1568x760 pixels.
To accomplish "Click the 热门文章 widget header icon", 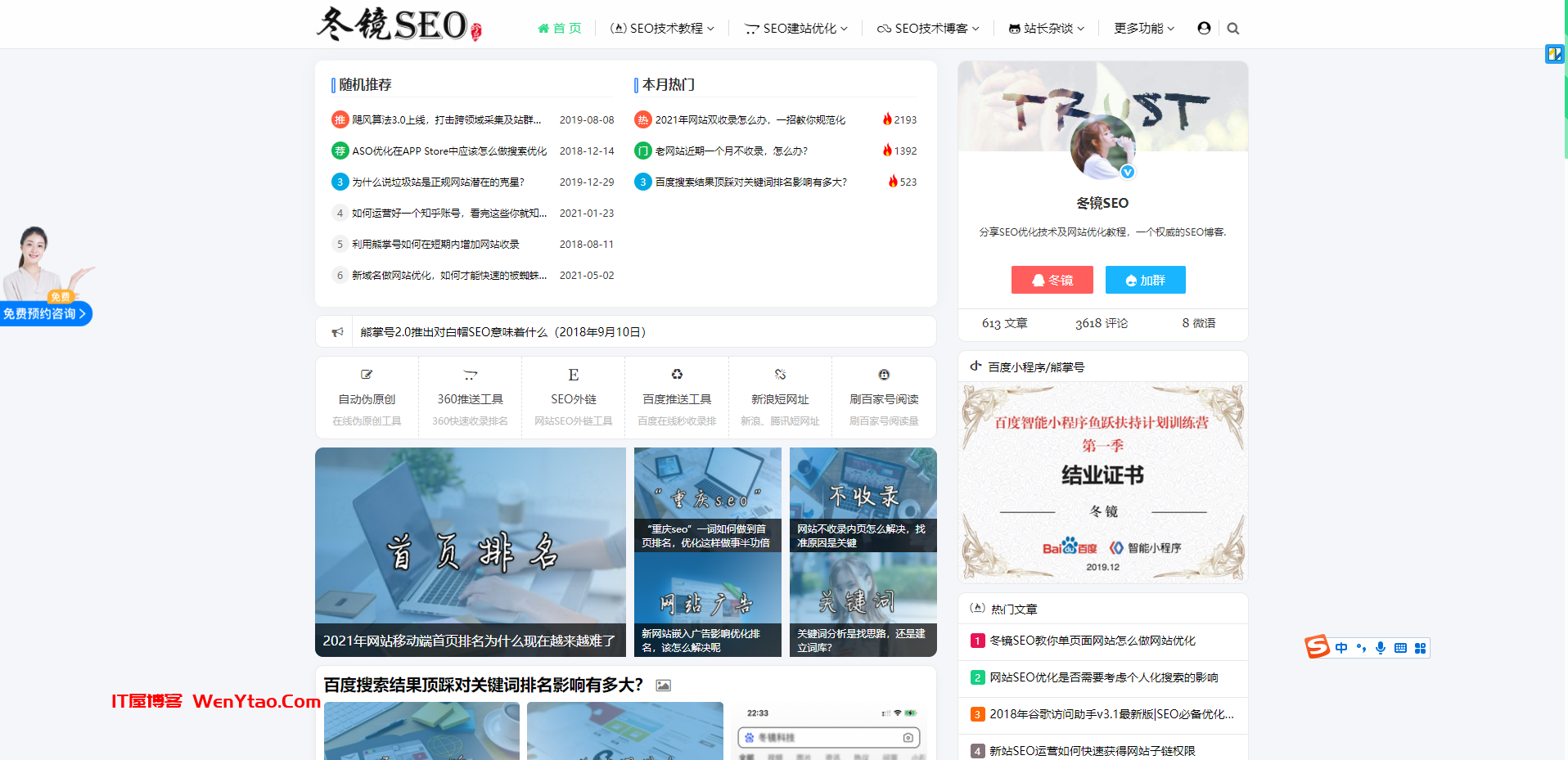I will [977, 609].
